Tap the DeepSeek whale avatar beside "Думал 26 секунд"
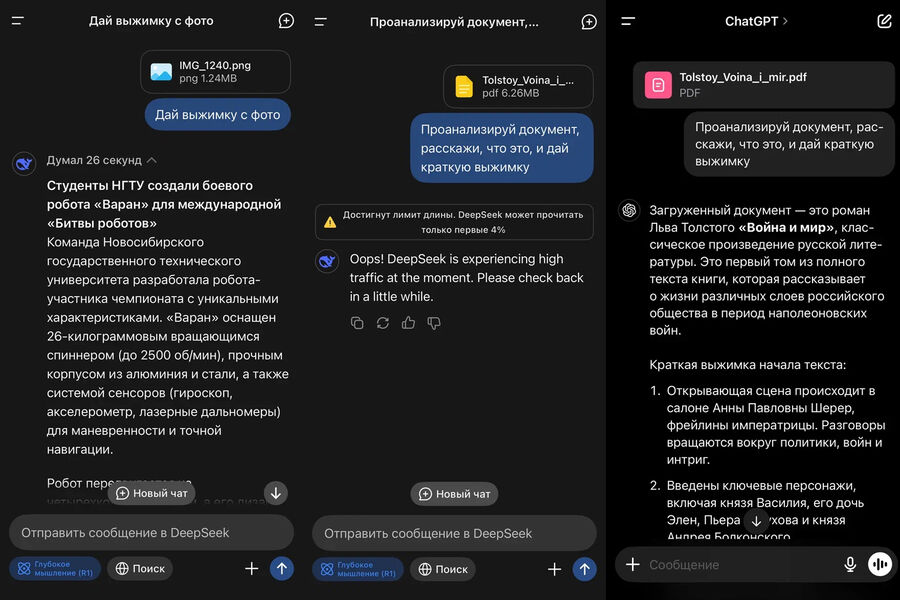900x600 pixels. pyautogui.click(x=24, y=164)
